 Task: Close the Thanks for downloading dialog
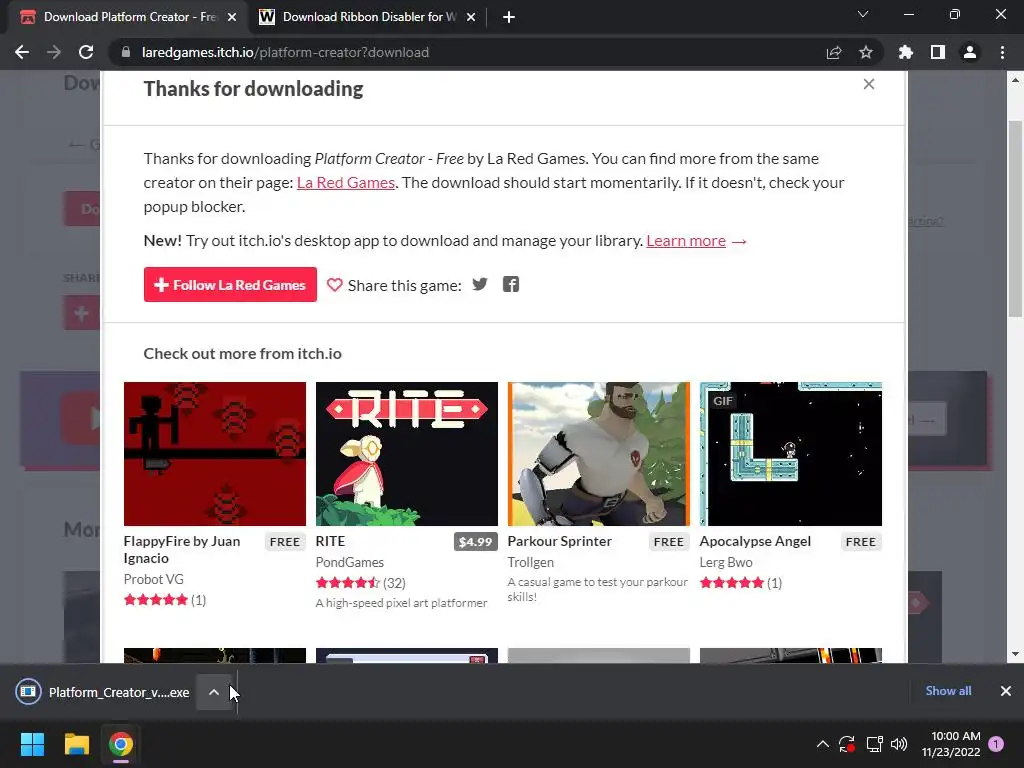(x=869, y=84)
